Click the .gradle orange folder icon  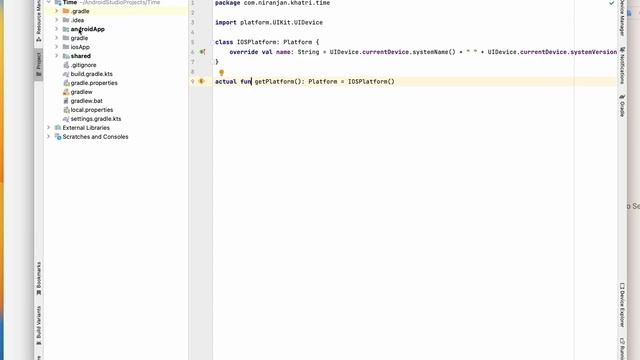(x=66, y=11)
